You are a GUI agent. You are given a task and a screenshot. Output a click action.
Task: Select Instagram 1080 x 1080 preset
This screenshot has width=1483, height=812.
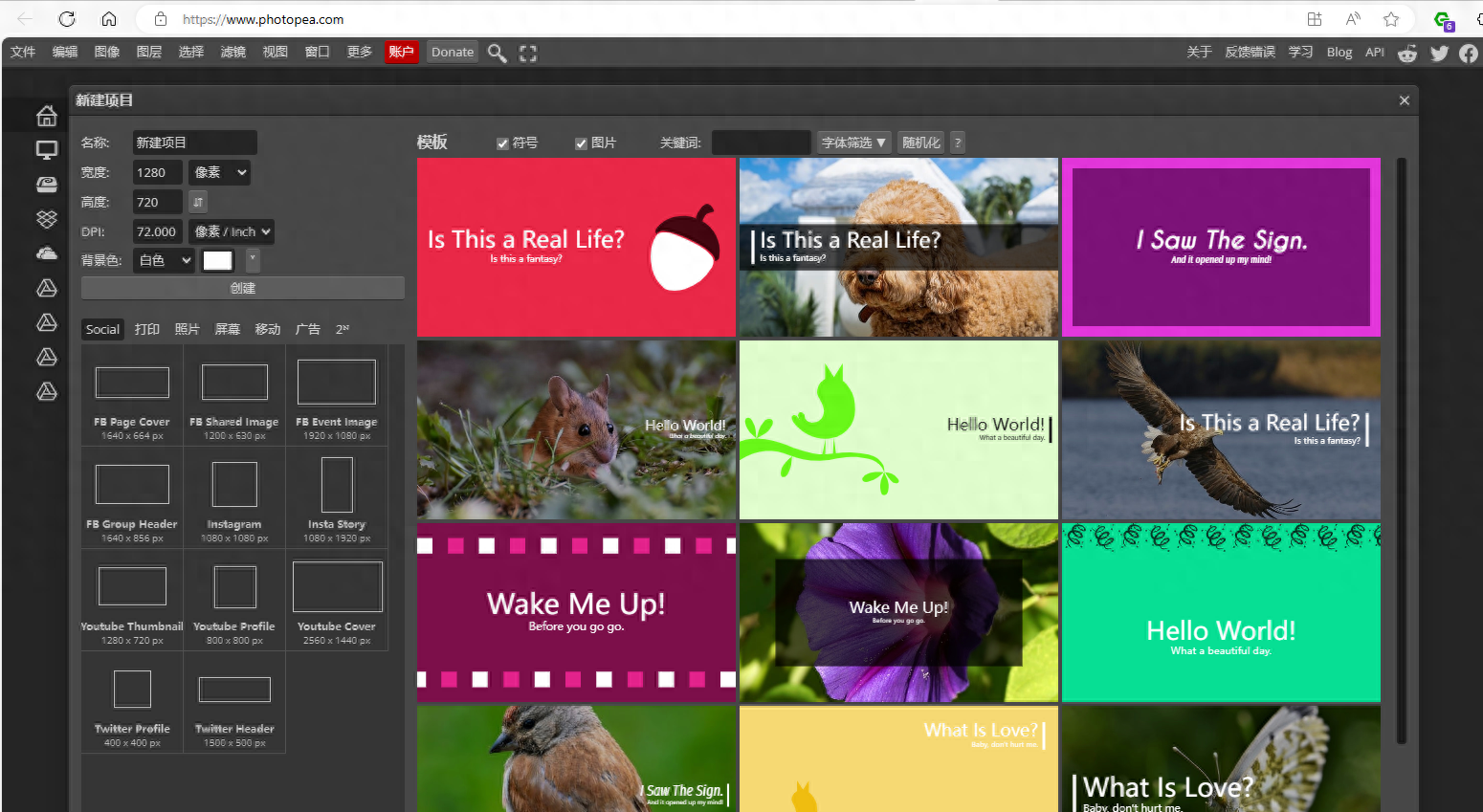(x=234, y=498)
